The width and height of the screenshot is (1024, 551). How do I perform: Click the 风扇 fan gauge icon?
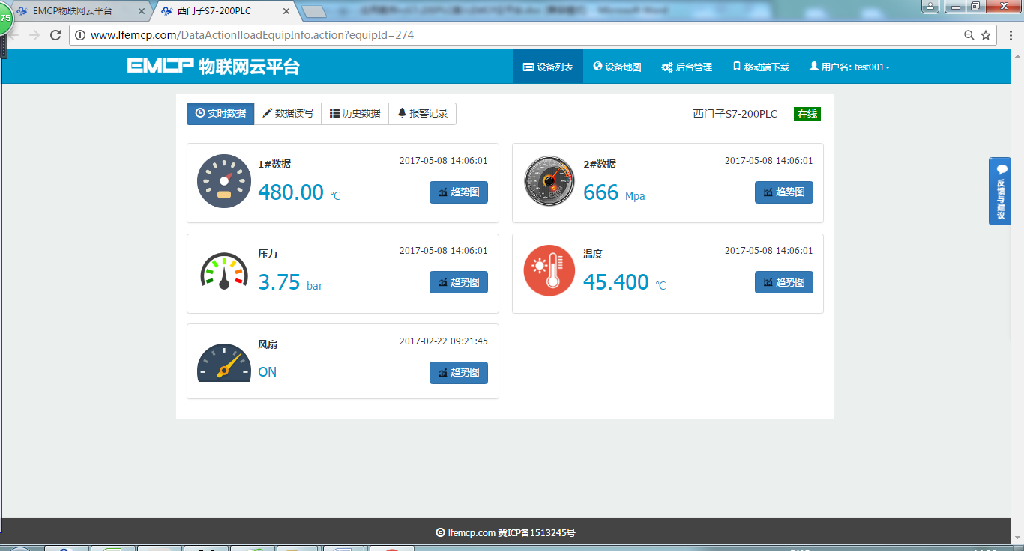tap(223, 363)
